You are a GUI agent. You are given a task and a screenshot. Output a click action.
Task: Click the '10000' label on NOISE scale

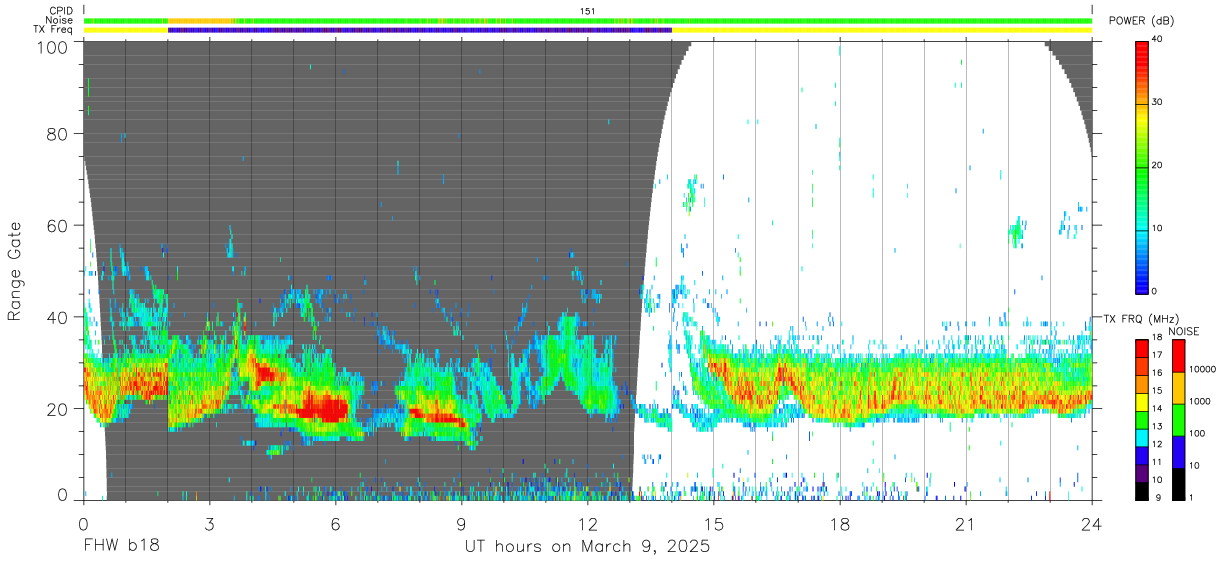[x=1202, y=369]
